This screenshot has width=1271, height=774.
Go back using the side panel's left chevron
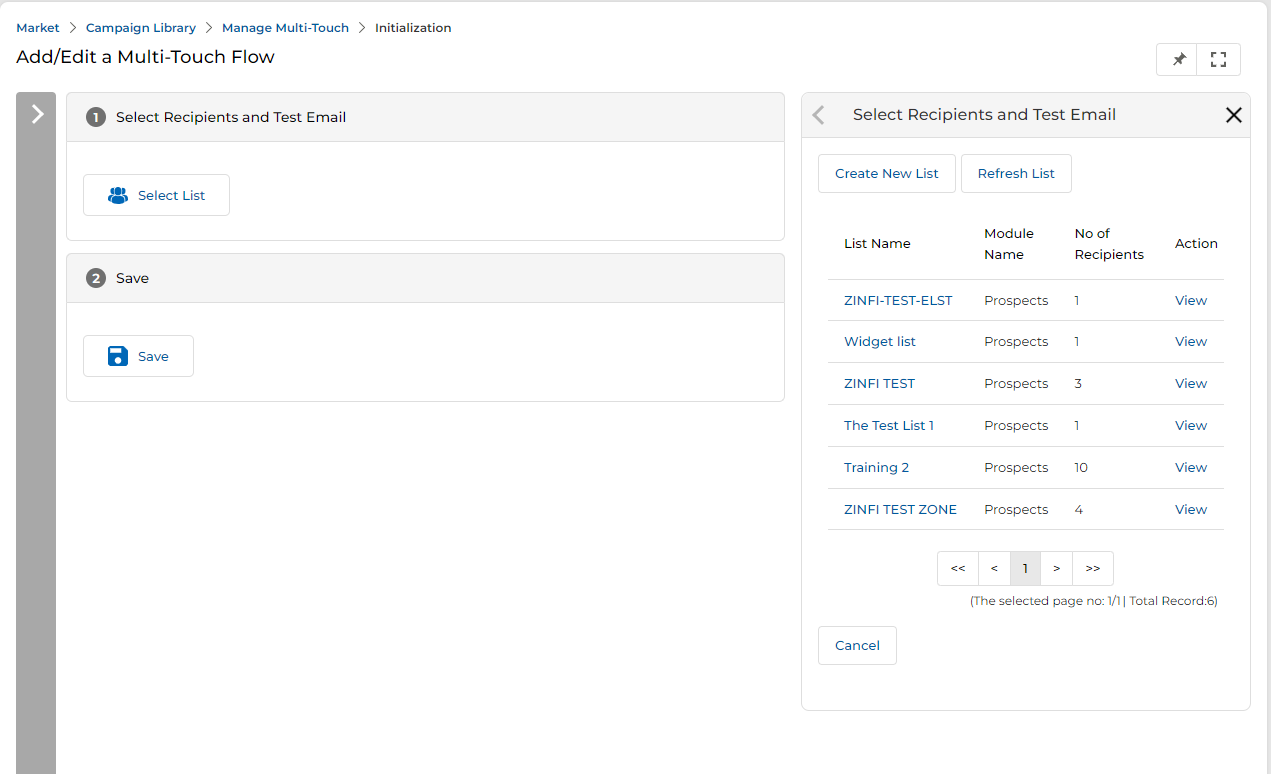(x=819, y=115)
